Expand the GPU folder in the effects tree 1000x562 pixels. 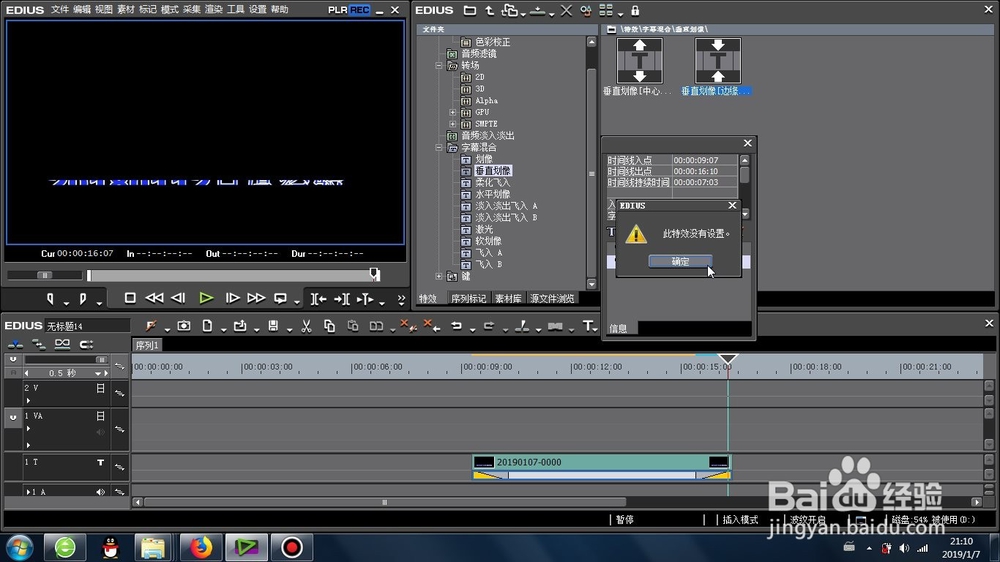click(x=453, y=112)
